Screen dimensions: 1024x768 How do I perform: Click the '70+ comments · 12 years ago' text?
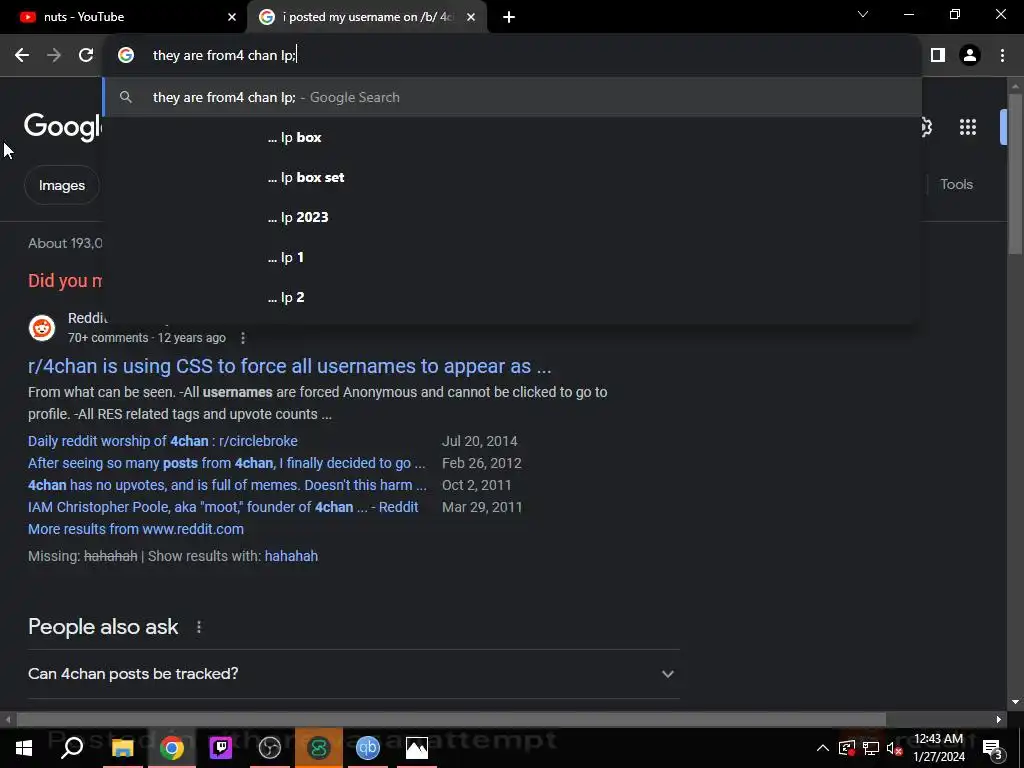pyautogui.click(x=147, y=338)
